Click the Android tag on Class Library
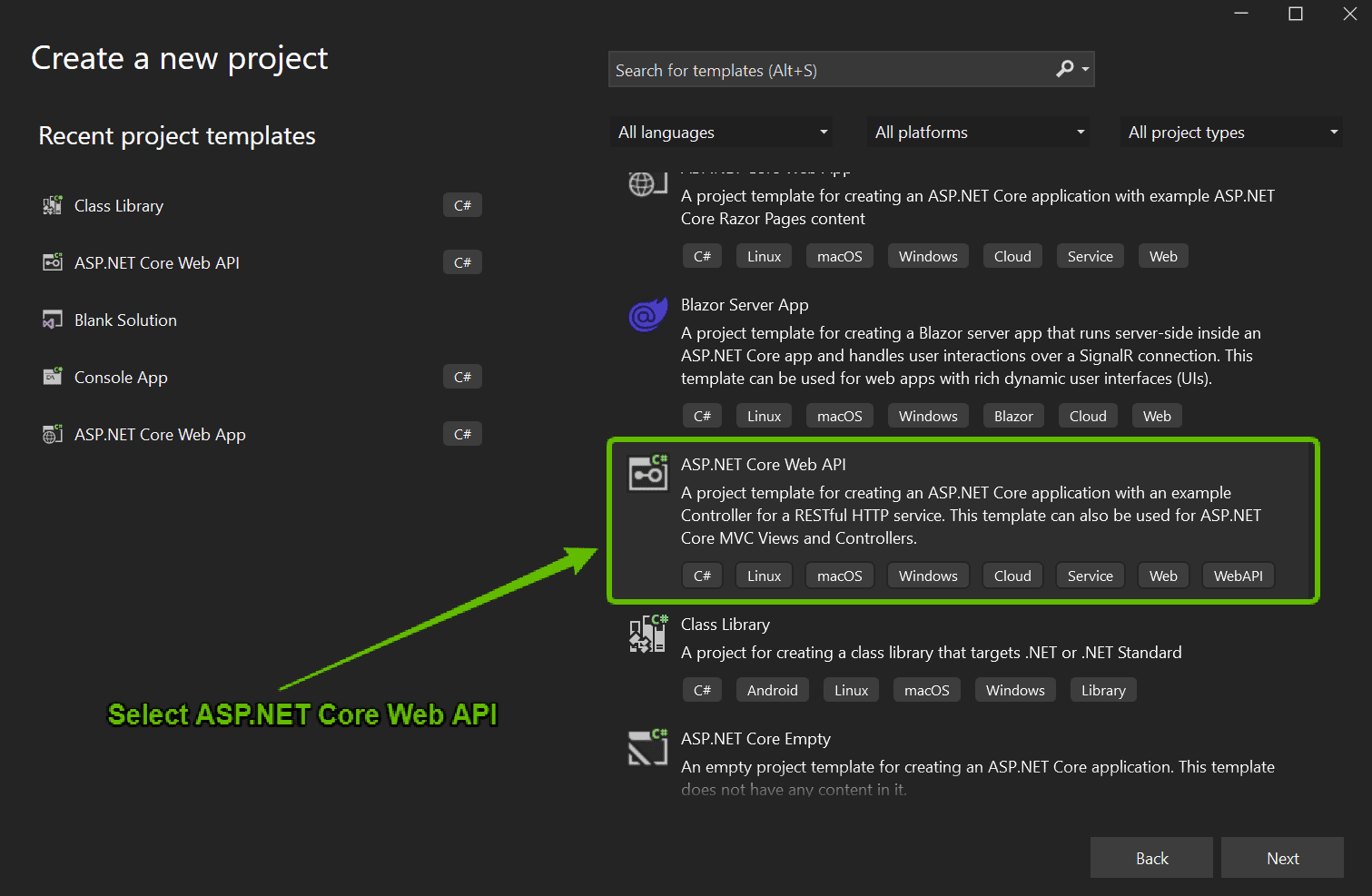Image resolution: width=1372 pixels, height=896 pixels. coord(773,690)
